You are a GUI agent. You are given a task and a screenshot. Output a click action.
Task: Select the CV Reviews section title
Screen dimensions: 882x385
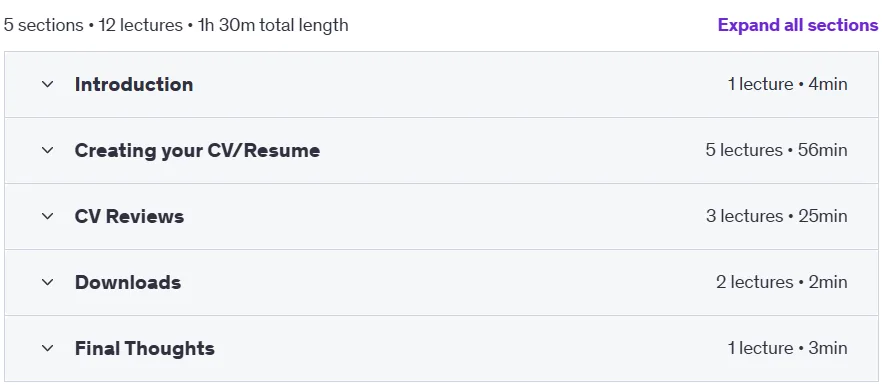(x=129, y=216)
